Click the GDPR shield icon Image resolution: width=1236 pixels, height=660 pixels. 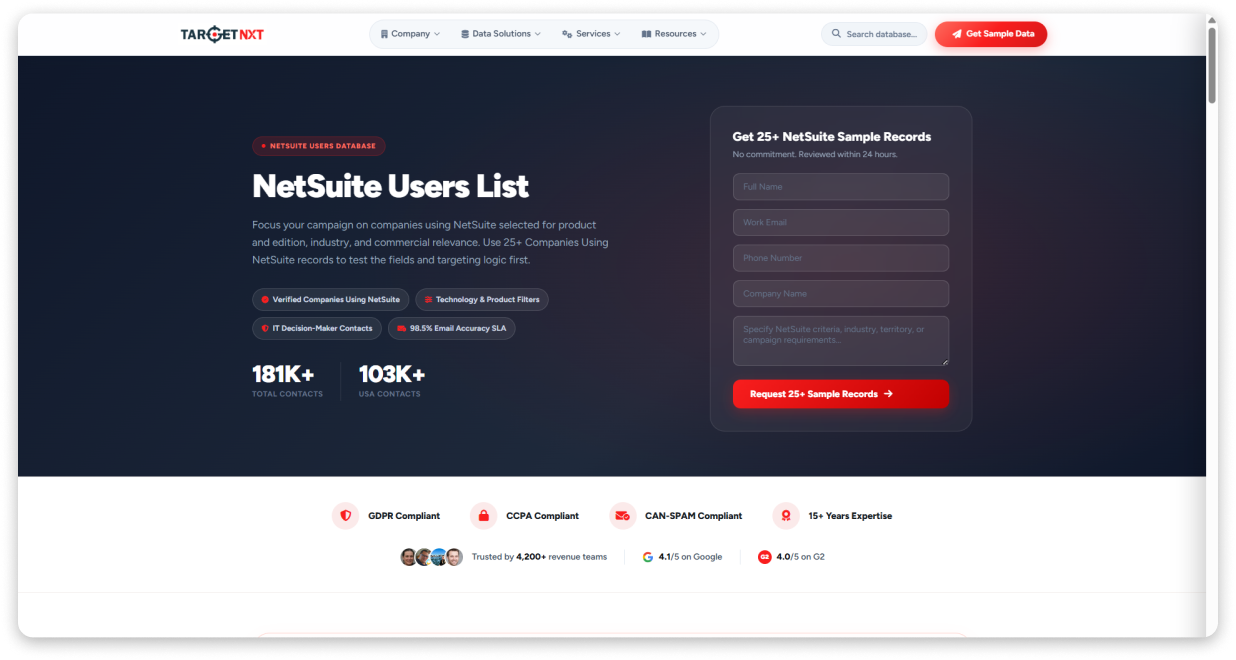[x=346, y=516]
